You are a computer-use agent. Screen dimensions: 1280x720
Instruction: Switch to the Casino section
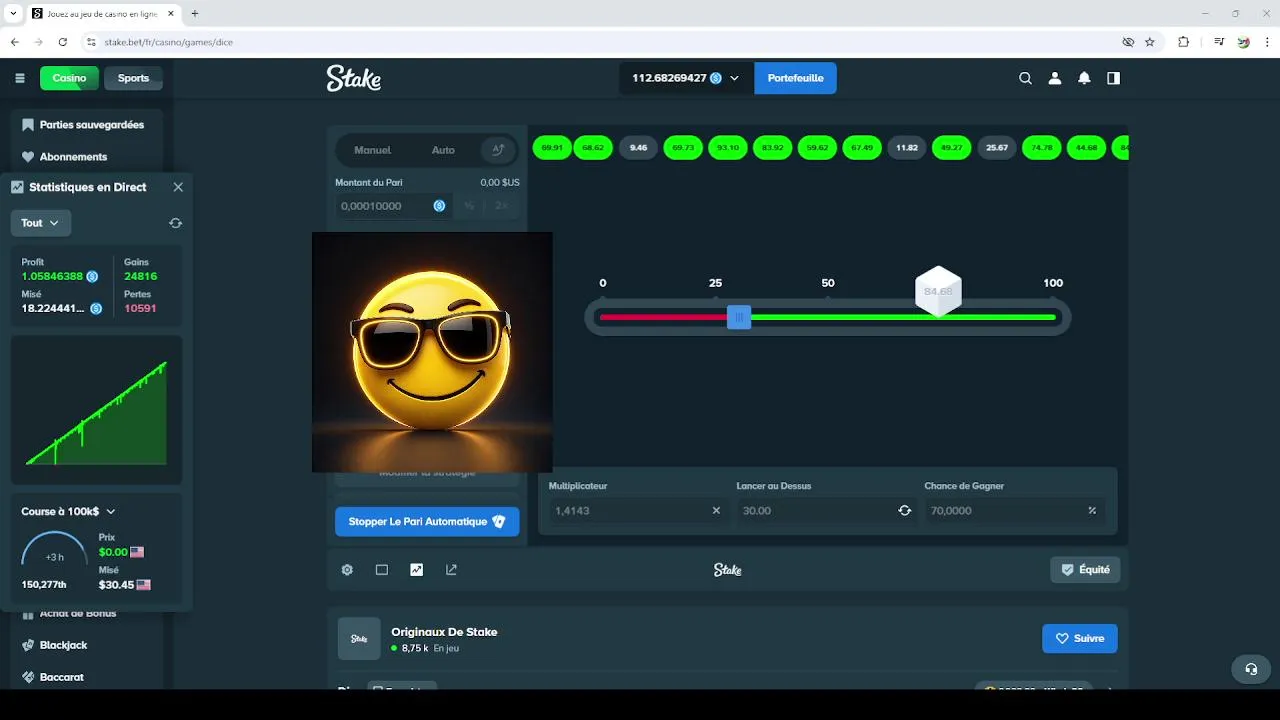point(70,78)
